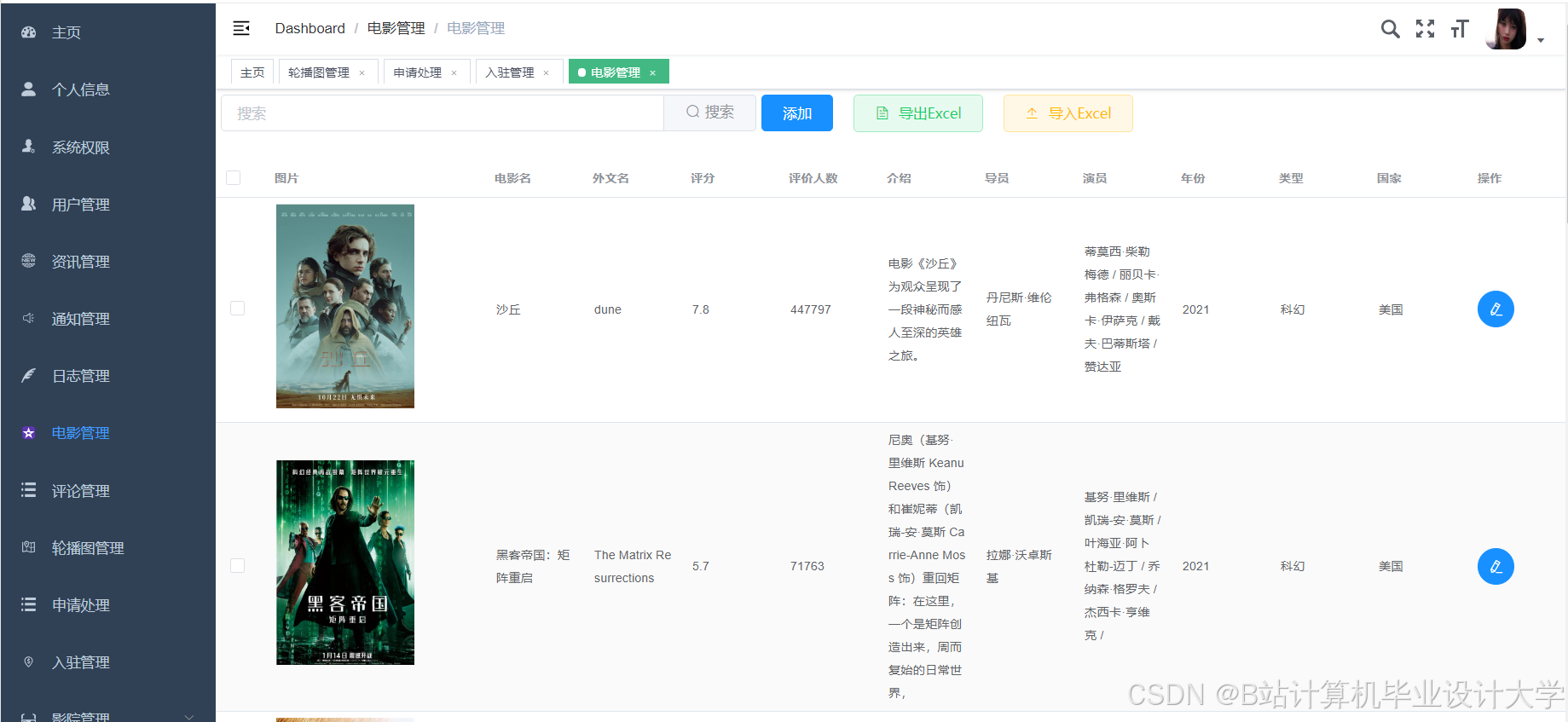Screen dimensions: 1568x722
Task: Toggle fullscreen mode icon
Action: click(1425, 29)
